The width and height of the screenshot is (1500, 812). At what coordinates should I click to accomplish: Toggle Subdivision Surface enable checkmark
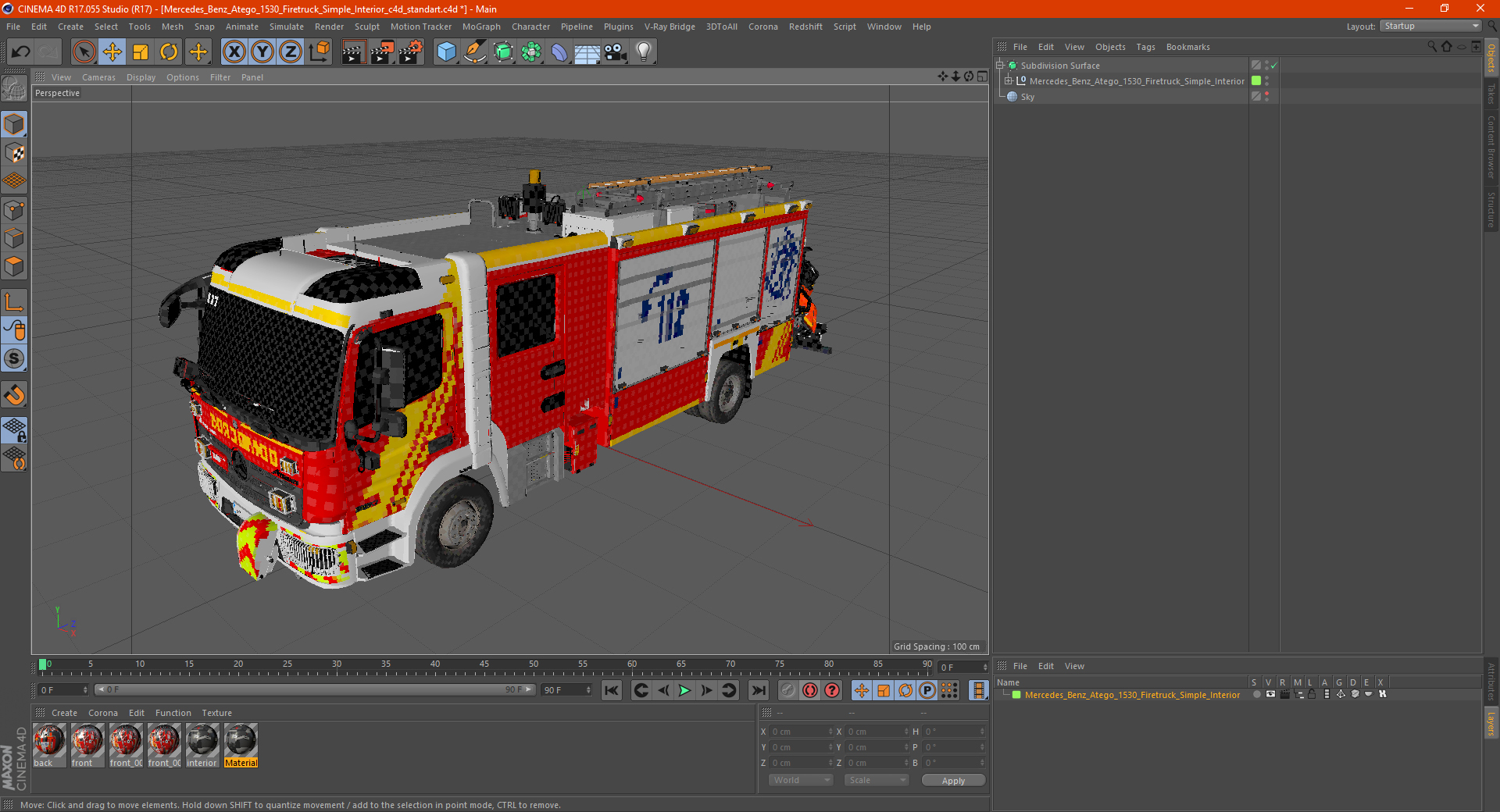(x=1274, y=66)
